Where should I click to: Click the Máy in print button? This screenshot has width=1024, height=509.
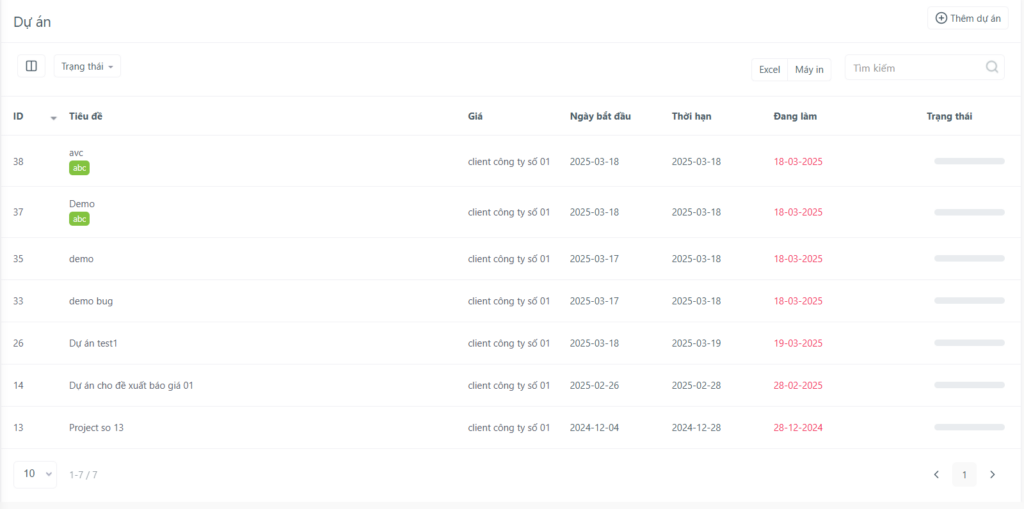point(809,69)
